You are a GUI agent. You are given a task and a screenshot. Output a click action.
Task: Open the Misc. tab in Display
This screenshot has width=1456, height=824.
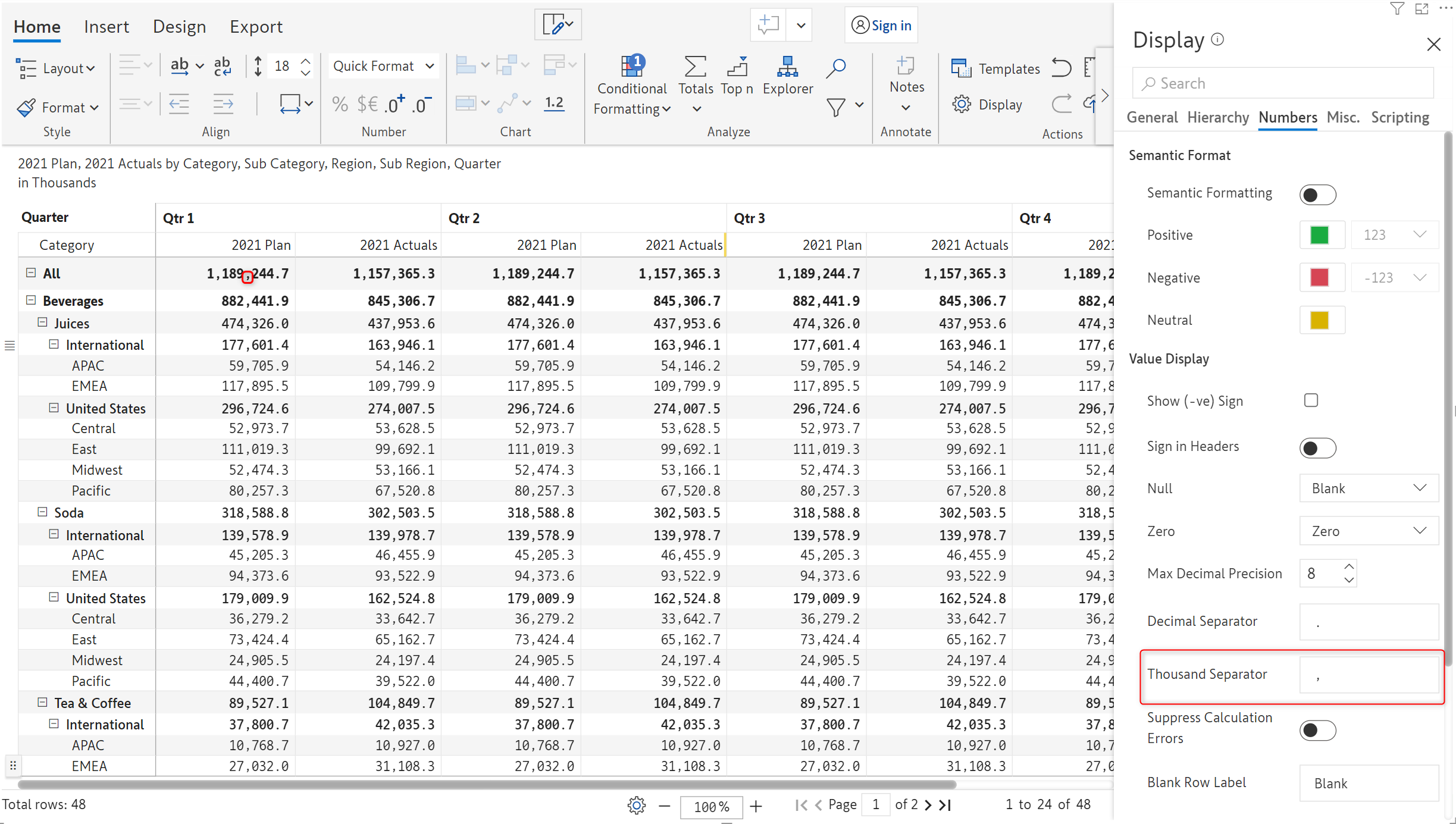(x=1343, y=117)
